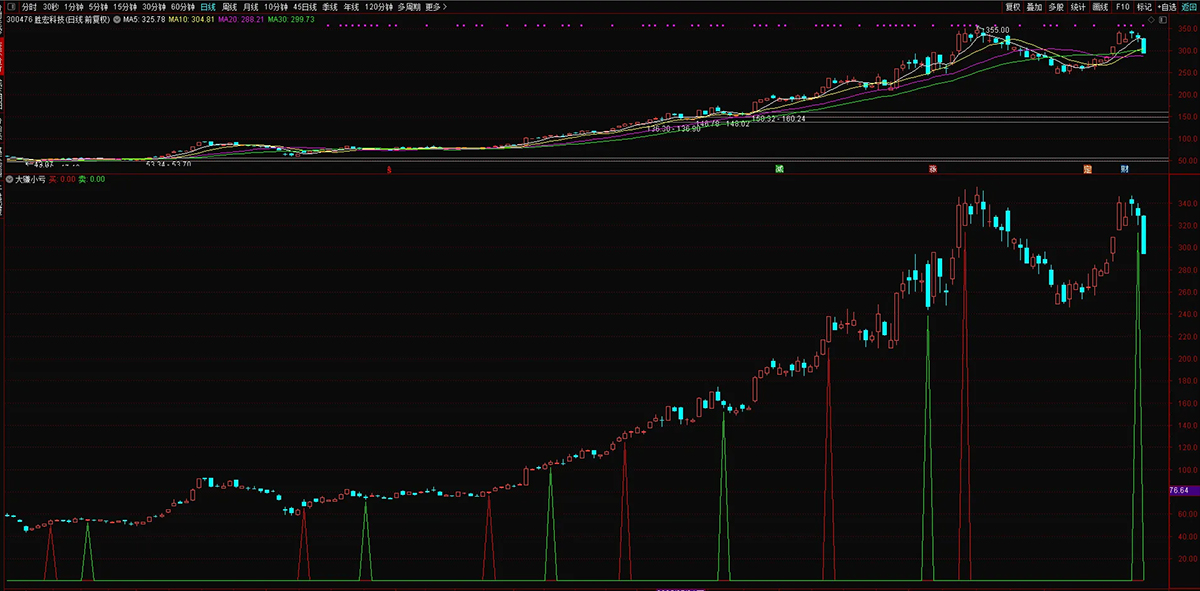Click the 355.00 high price label
The height and width of the screenshot is (591, 1200).
997,30
